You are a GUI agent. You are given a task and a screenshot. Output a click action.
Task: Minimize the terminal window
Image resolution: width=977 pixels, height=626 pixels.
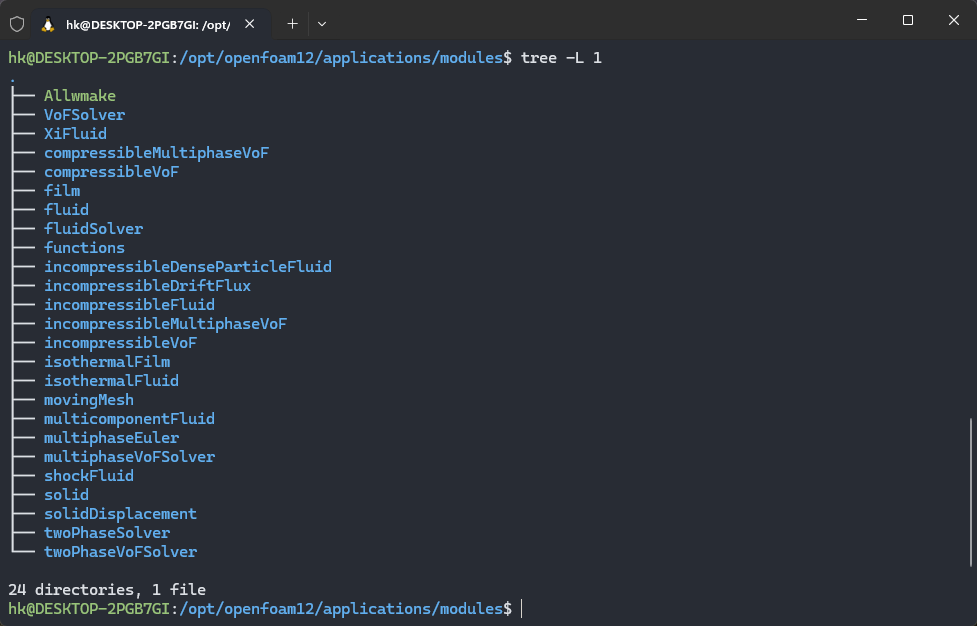[x=861, y=20]
